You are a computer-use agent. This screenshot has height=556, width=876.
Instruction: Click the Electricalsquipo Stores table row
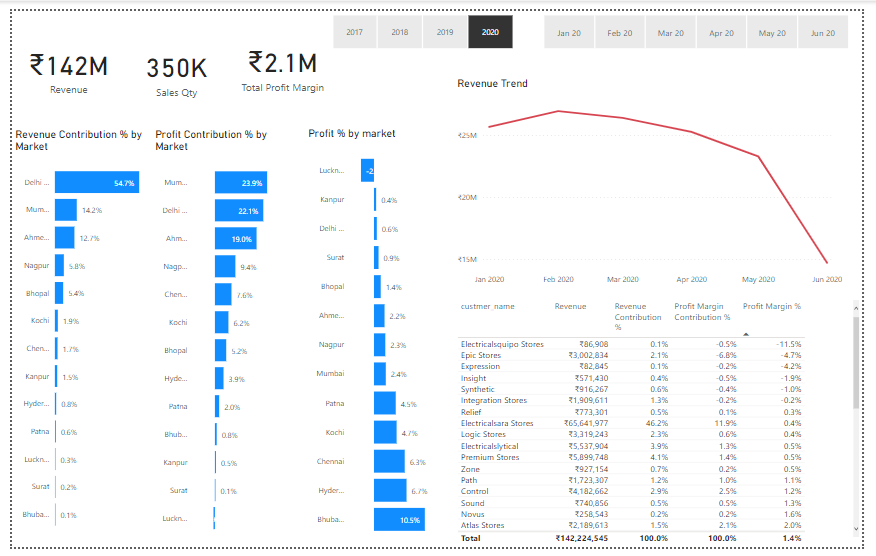631,344
